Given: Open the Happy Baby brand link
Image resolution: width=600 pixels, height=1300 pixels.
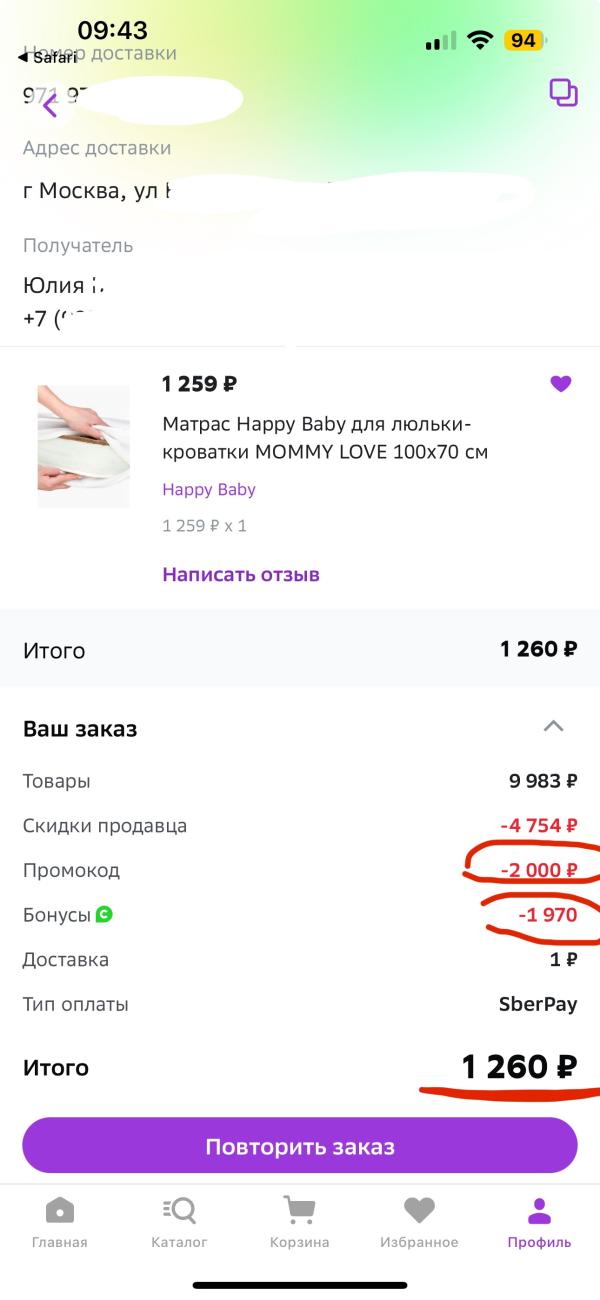Looking at the screenshot, I should 209,490.
